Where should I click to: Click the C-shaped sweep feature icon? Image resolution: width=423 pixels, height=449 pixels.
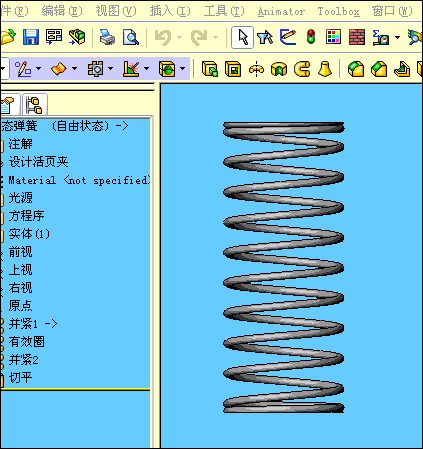[302, 69]
